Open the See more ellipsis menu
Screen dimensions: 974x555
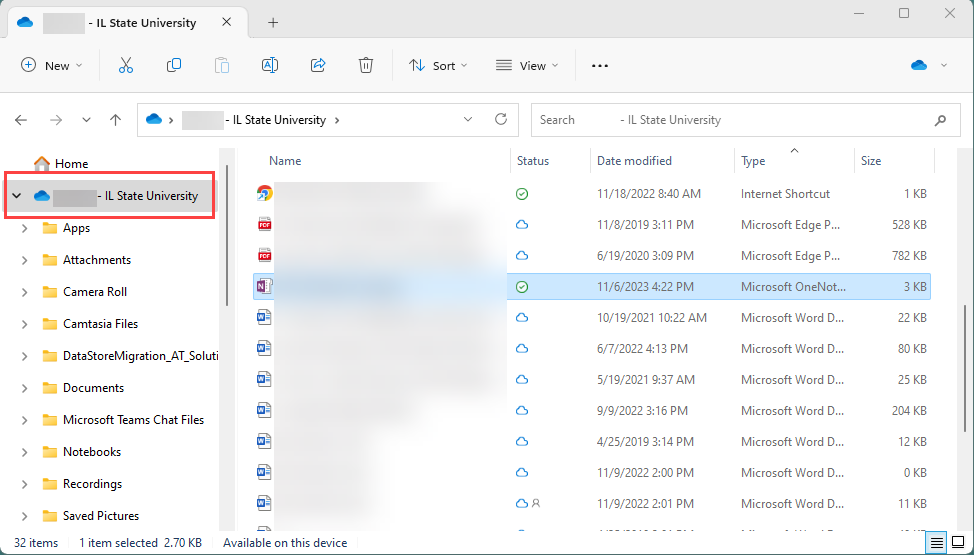(x=599, y=65)
